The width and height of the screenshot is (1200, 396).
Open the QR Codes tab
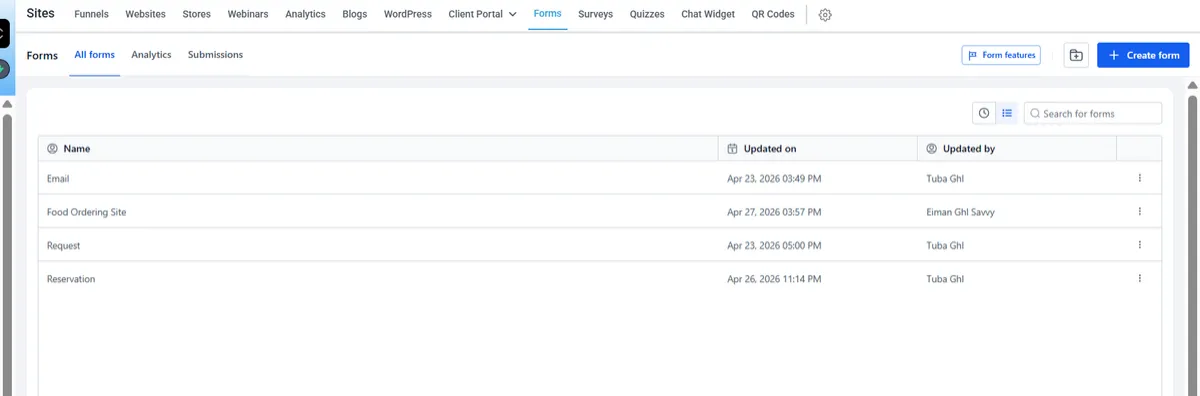tap(773, 15)
